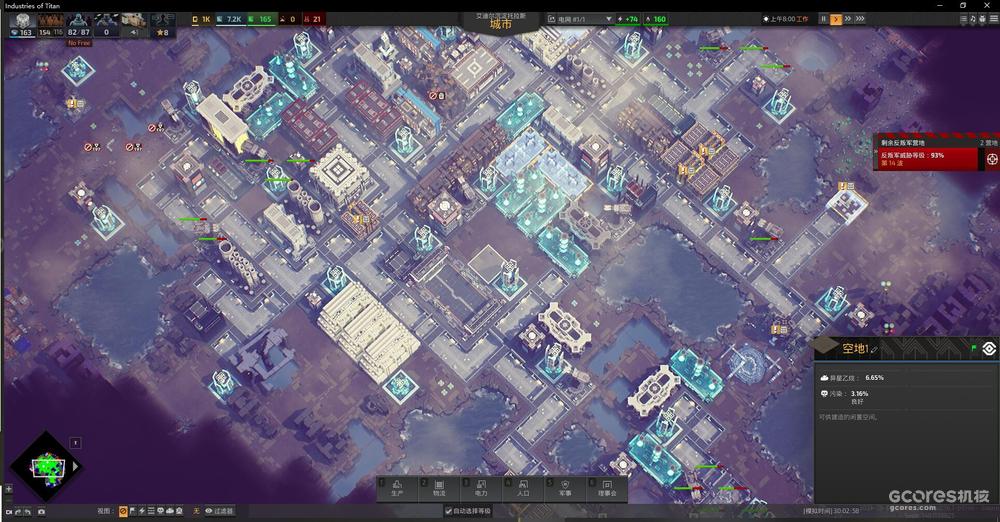This screenshot has height=522, width=1000.
Task: Click the 6.65% value in 空地1 panel
Action: 874,378
